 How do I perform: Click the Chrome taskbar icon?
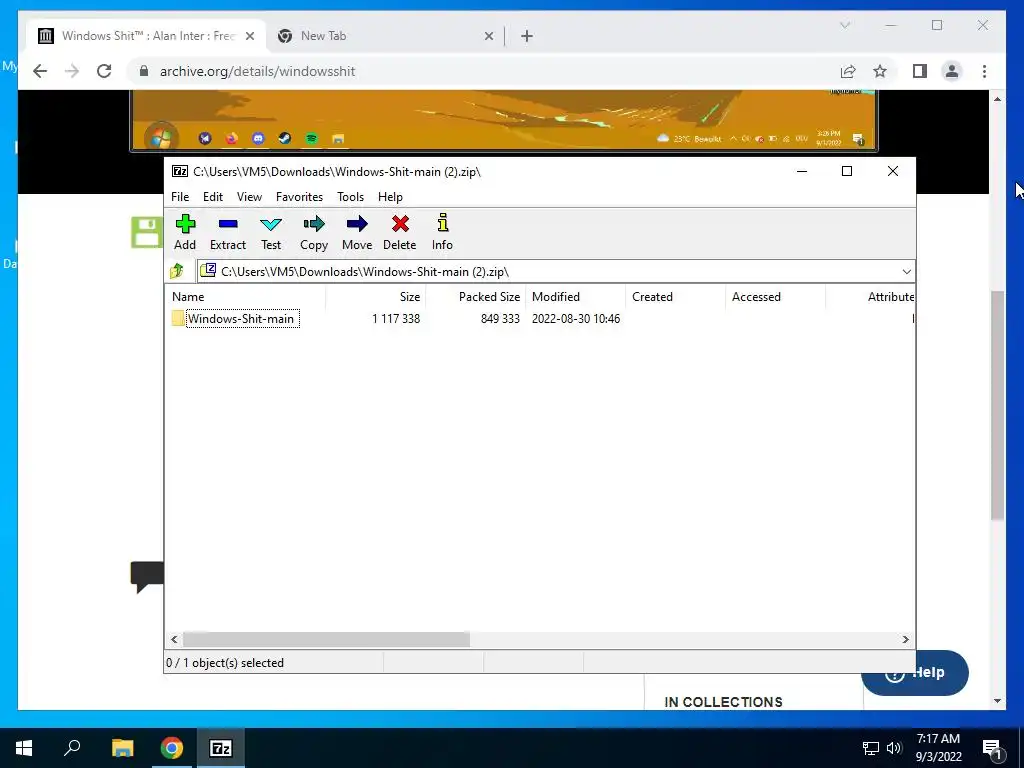[x=172, y=748]
